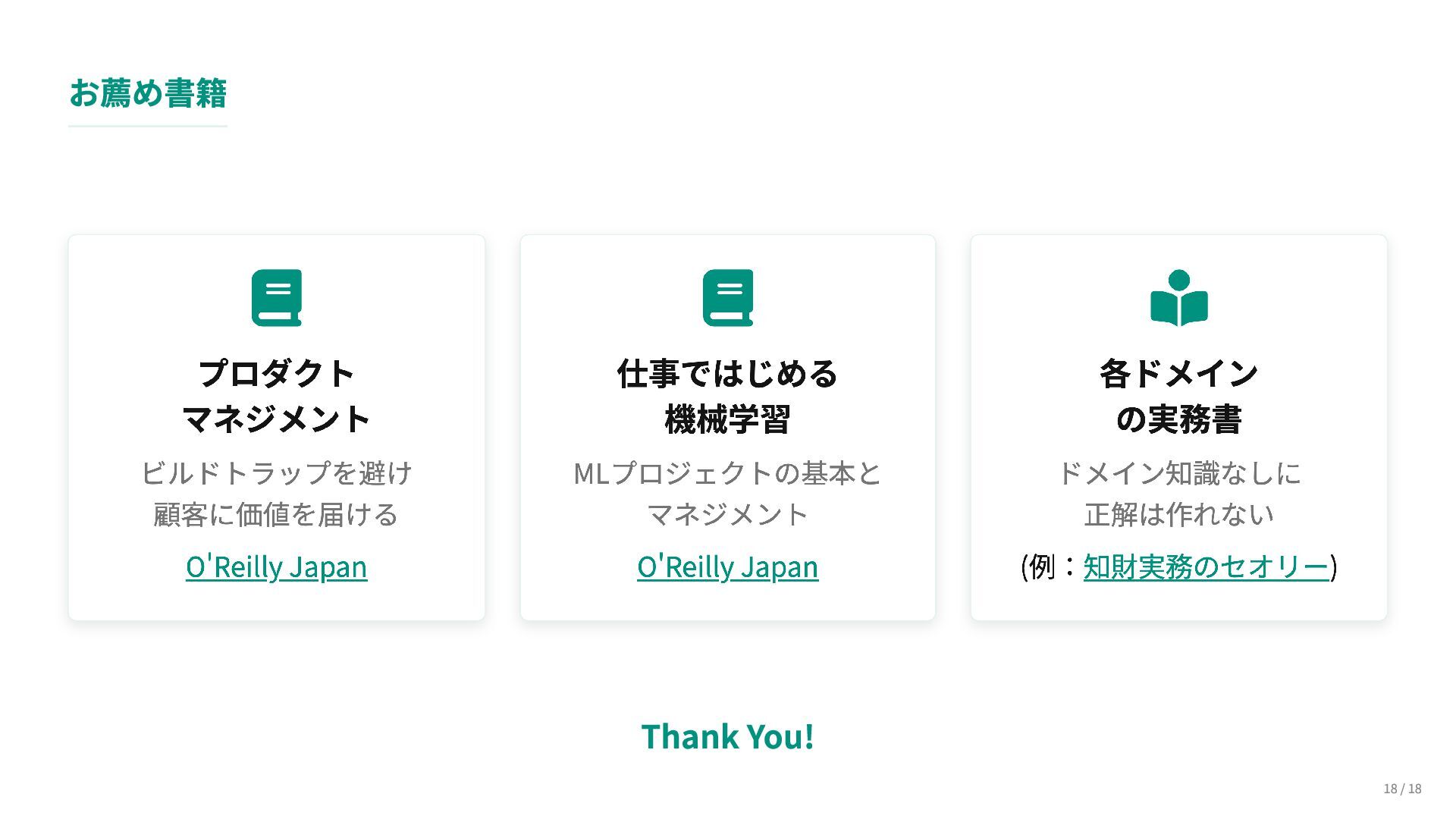Click the underline beneath お薦め書籍 title
1456x819 pixels.
(x=148, y=126)
